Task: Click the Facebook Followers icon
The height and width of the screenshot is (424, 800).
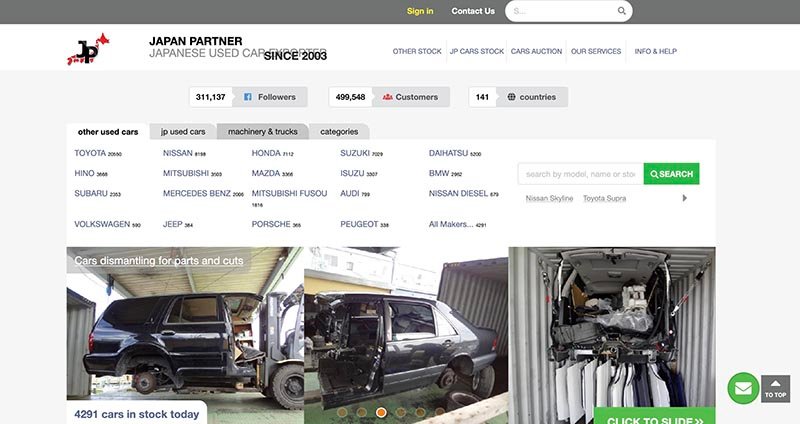Action: pyautogui.click(x=248, y=97)
